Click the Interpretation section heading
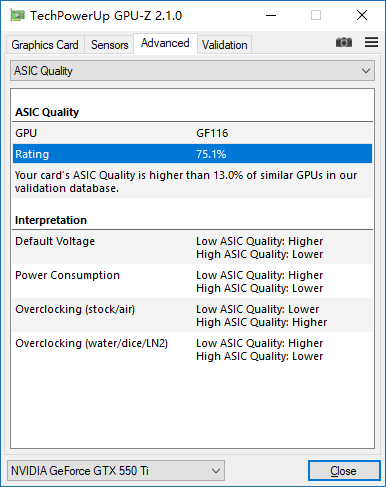 (51, 220)
